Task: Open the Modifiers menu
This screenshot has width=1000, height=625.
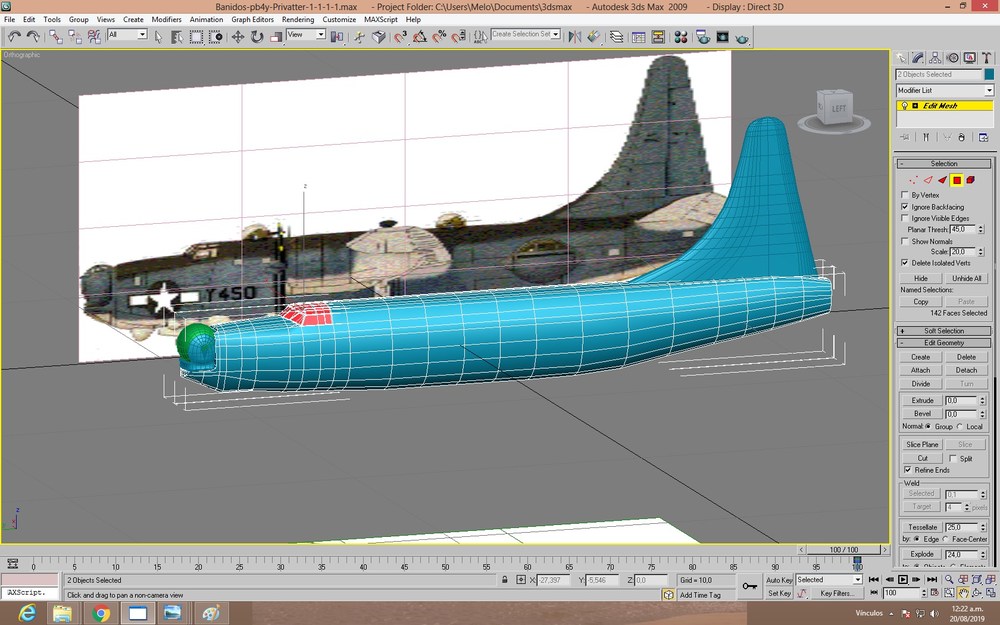Action: point(166,19)
